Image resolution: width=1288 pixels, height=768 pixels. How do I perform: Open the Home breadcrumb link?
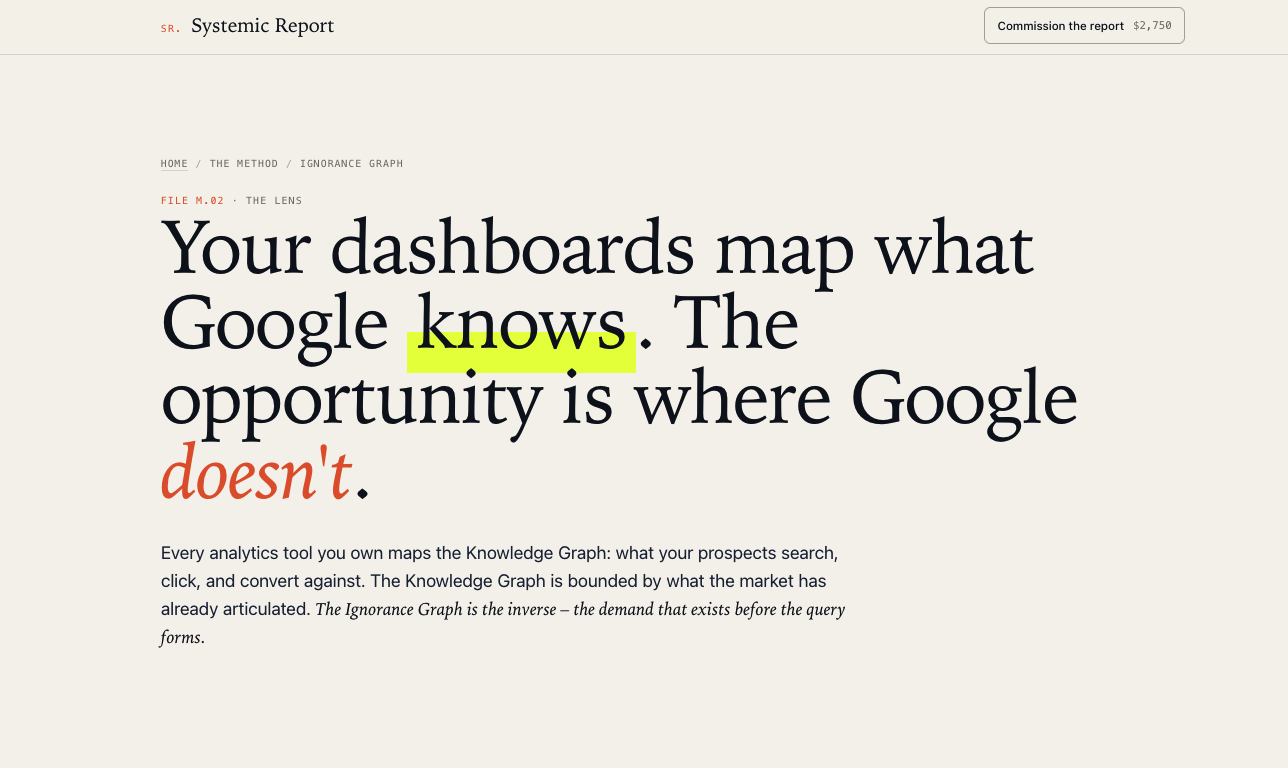point(174,164)
